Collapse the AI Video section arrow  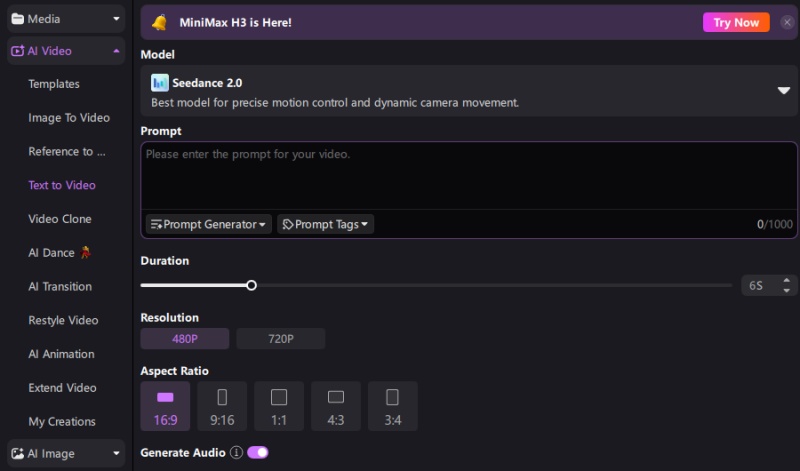(x=116, y=51)
